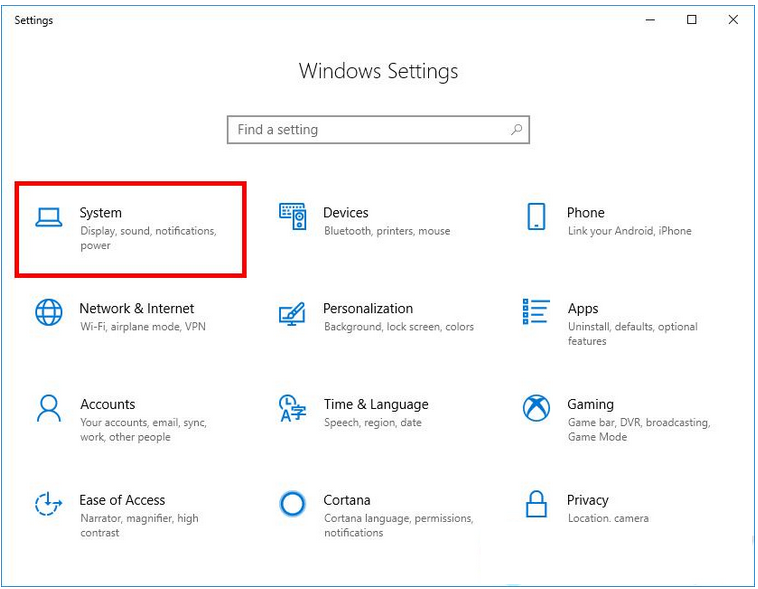Open the Accounts settings label

coord(108,404)
